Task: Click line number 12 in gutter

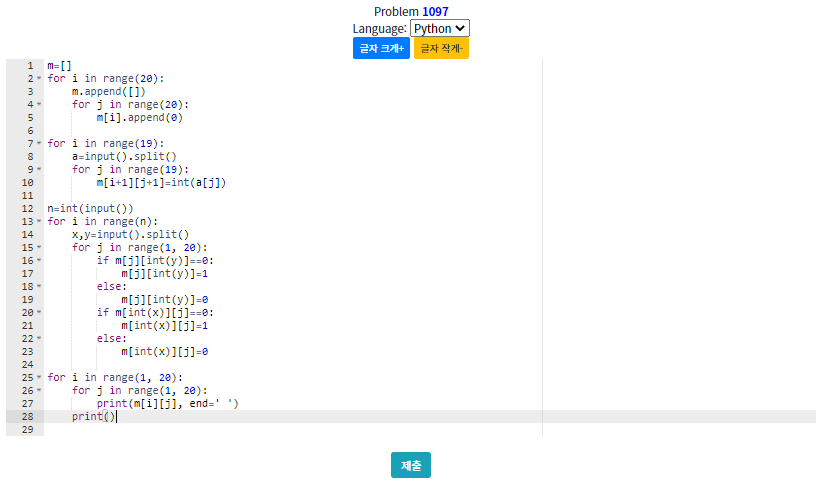Action: [x=27, y=208]
